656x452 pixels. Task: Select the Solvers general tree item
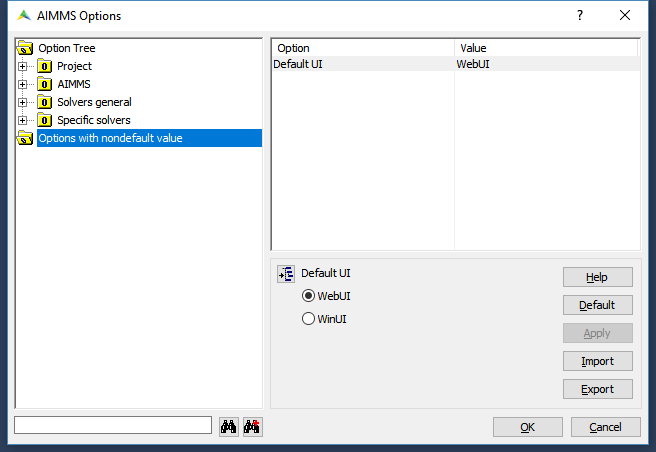click(94, 102)
